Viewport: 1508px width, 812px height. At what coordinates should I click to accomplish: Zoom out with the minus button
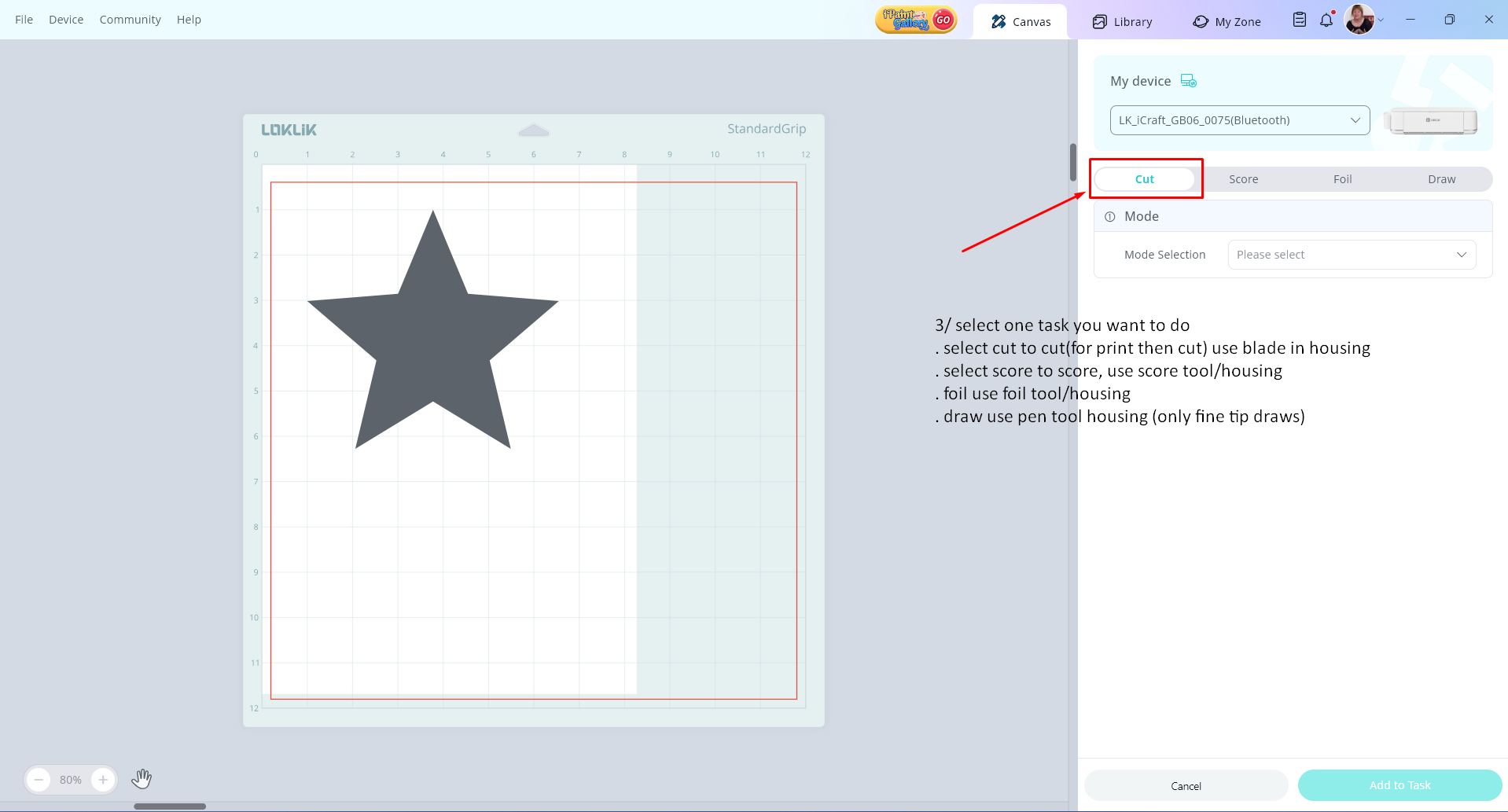39,780
